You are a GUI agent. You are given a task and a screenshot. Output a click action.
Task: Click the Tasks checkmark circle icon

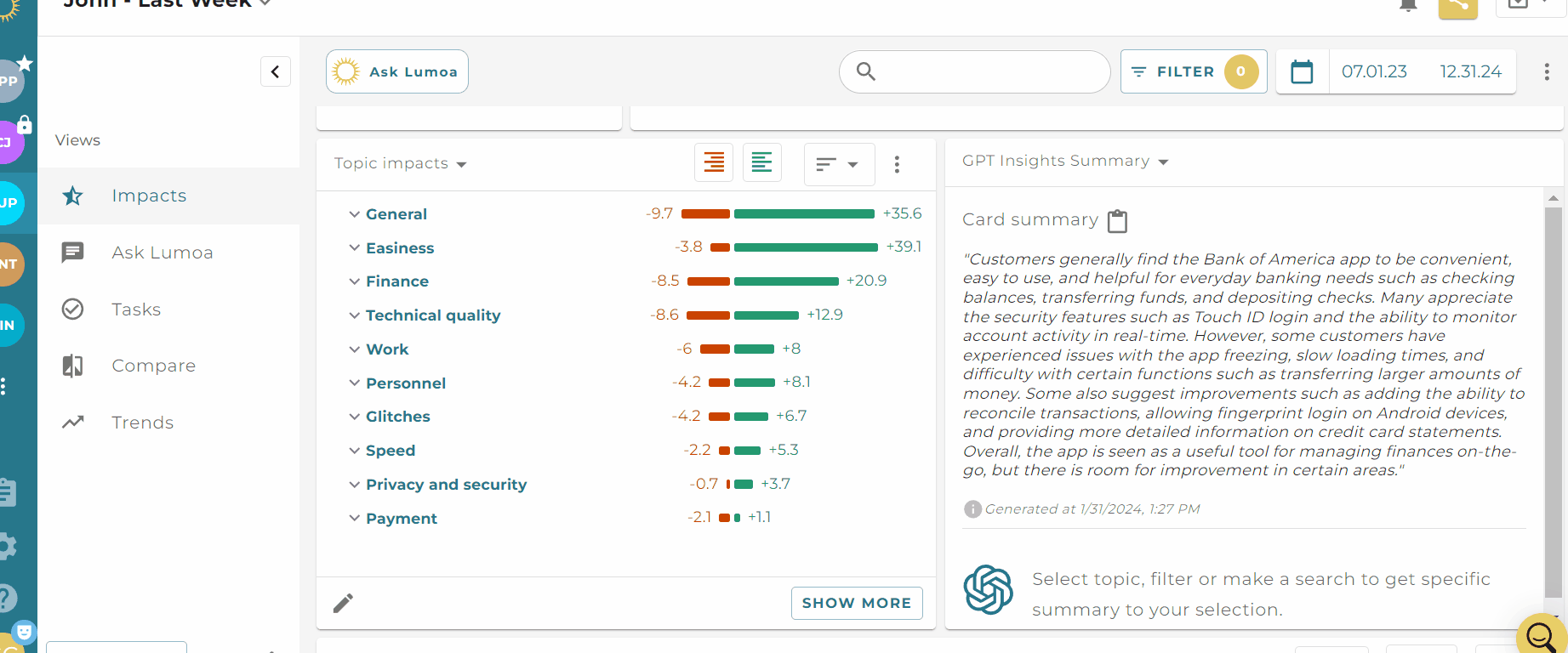73,309
